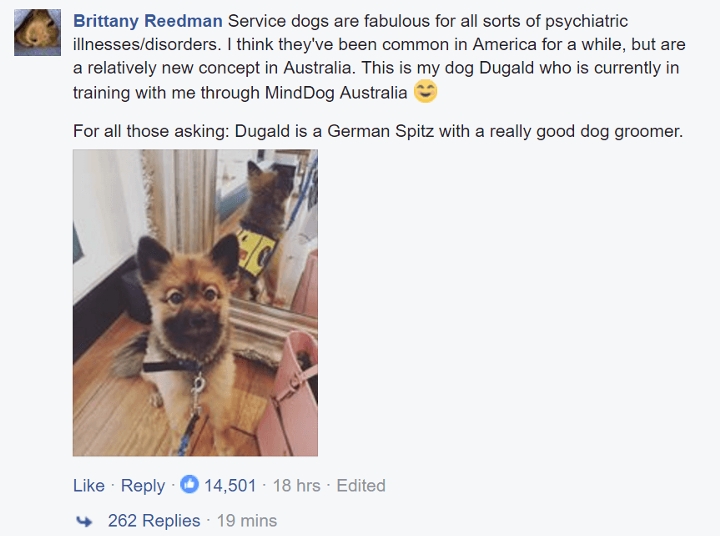
Task: Show the comment's Edited history
Action: pos(361,485)
